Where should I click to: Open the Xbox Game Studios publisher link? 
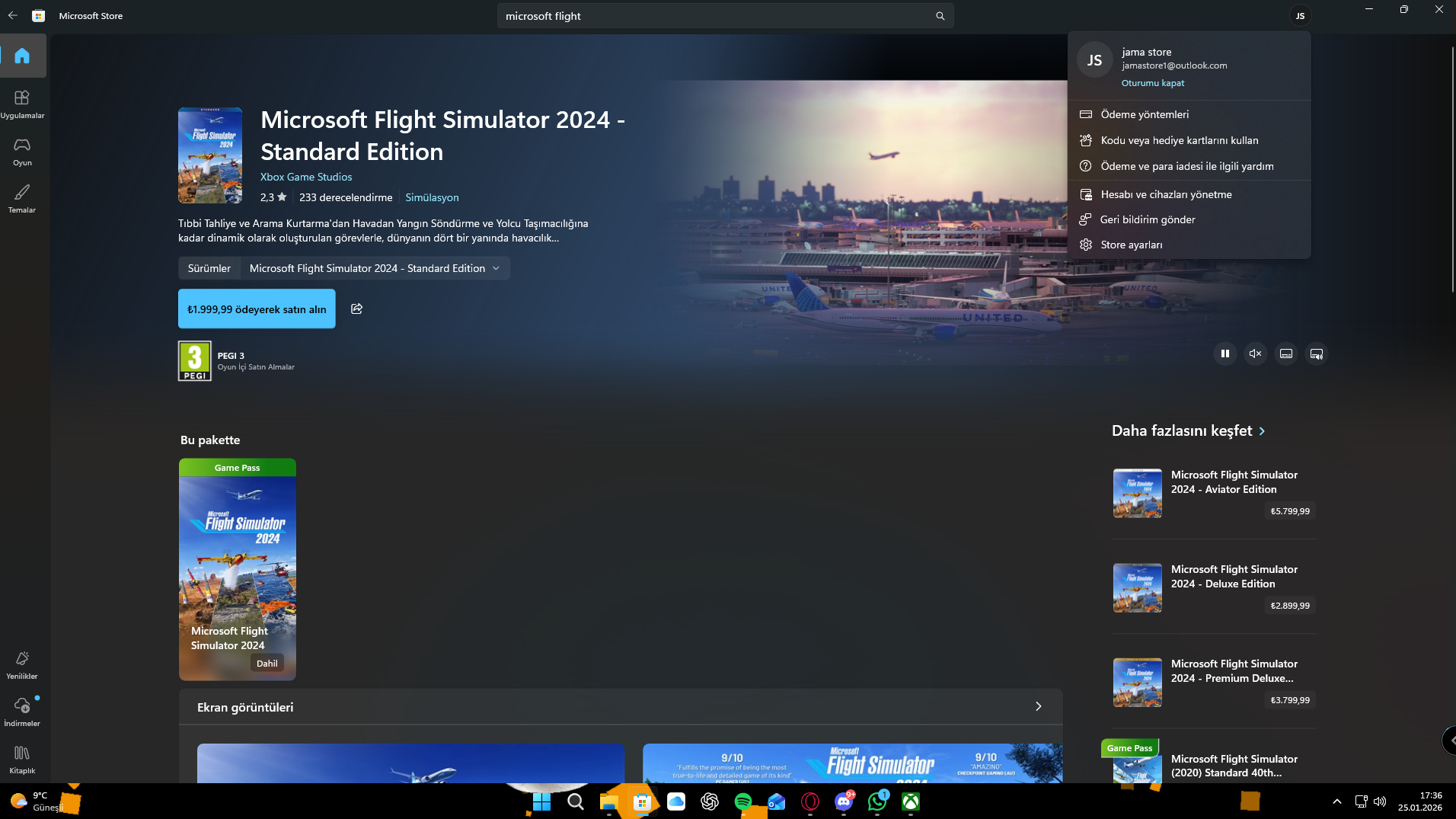pos(306,177)
